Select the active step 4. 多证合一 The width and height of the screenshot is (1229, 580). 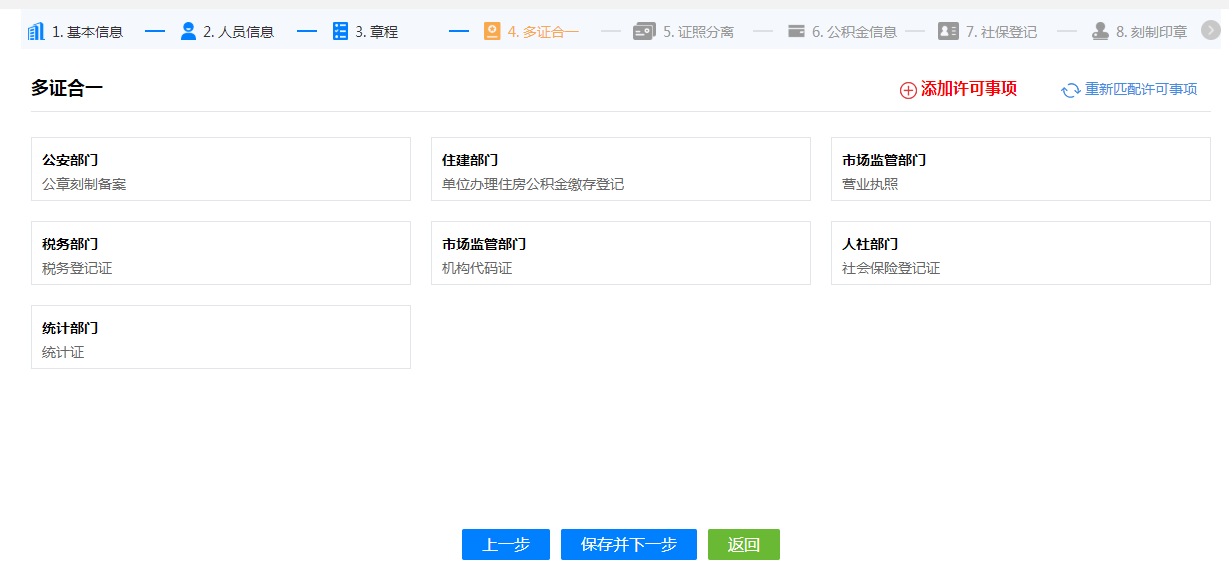(543, 32)
